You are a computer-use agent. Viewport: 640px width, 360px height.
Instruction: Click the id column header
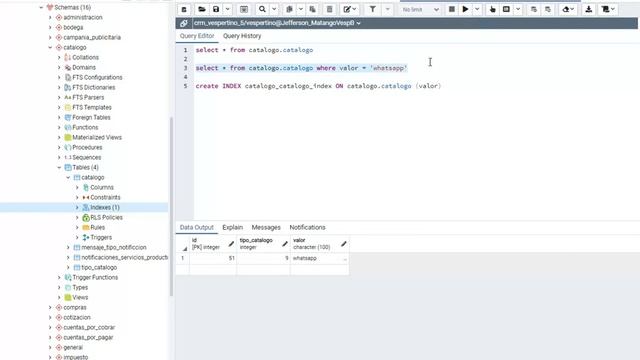213,244
